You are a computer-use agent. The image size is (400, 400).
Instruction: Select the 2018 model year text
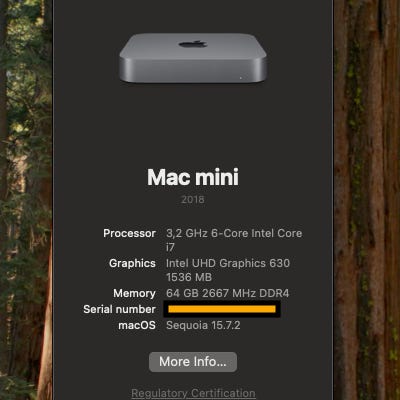coord(193,199)
